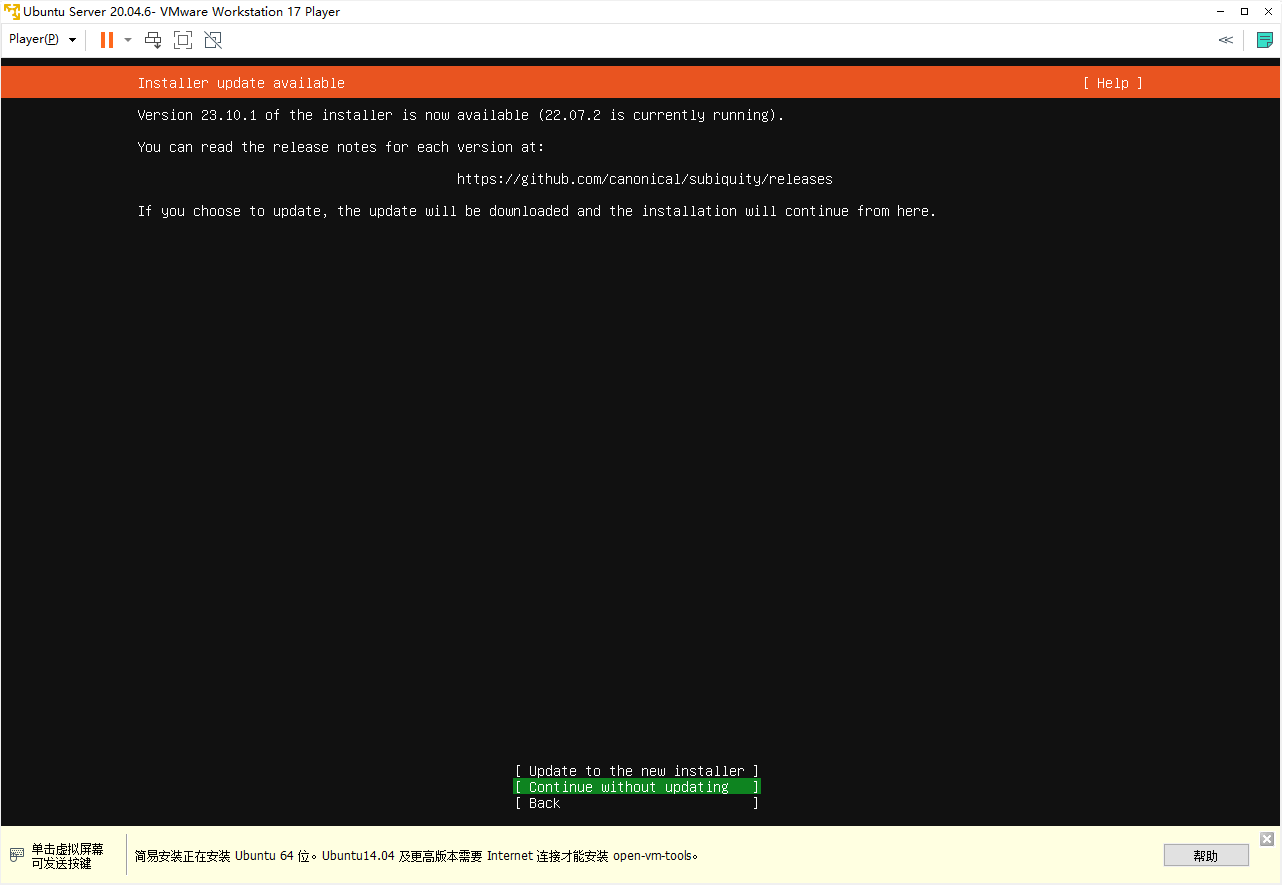The height and width of the screenshot is (885, 1282).
Task: Click the orange pause virtual machine icon
Action: tap(107, 40)
